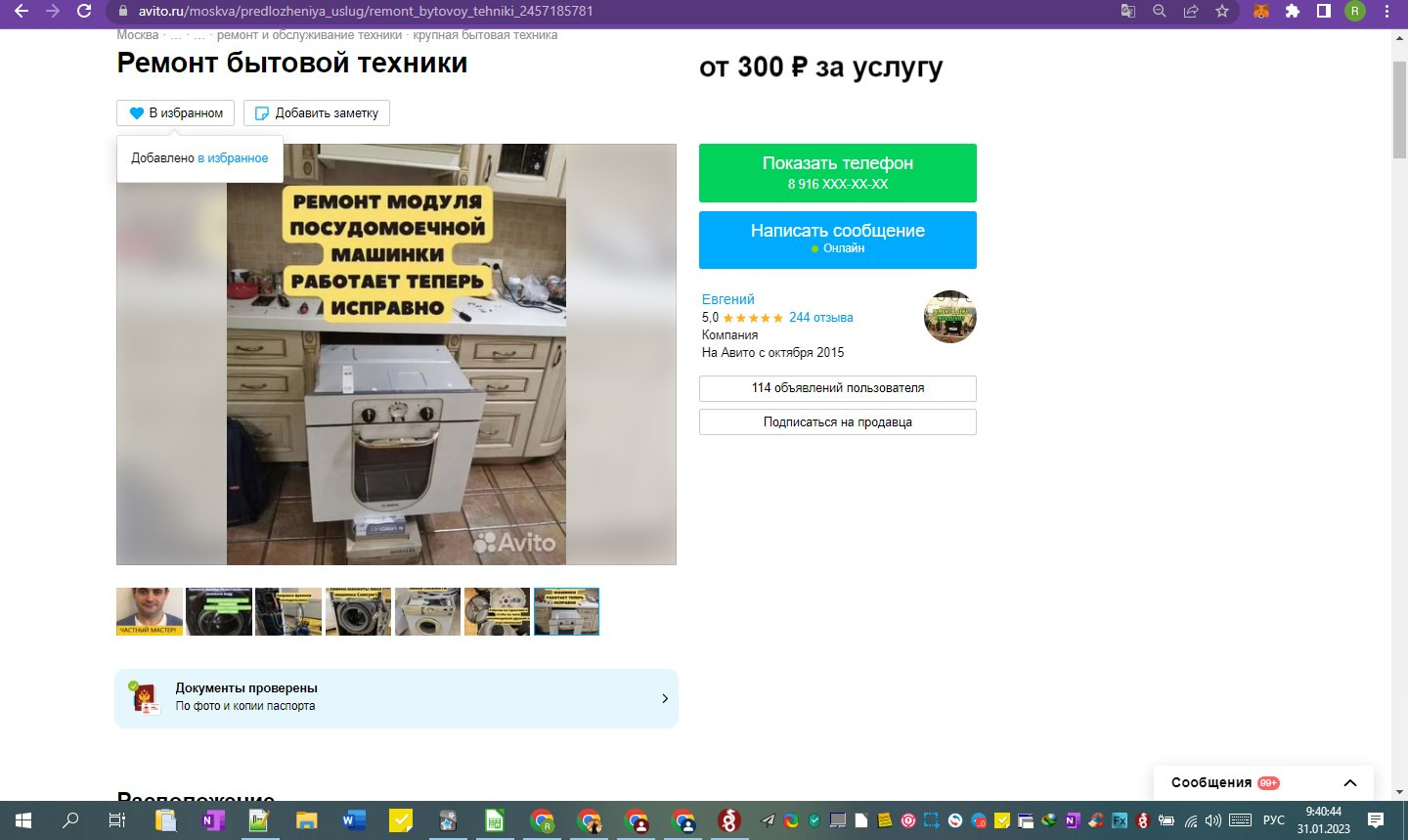
Task: Open Microsoft Word from the taskbar
Action: coord(353,820)
